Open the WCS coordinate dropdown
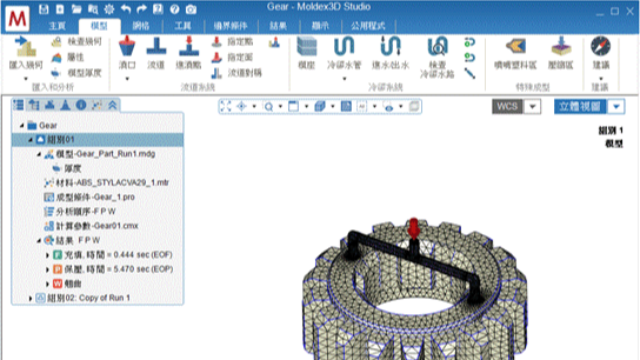 coord(532,107)
